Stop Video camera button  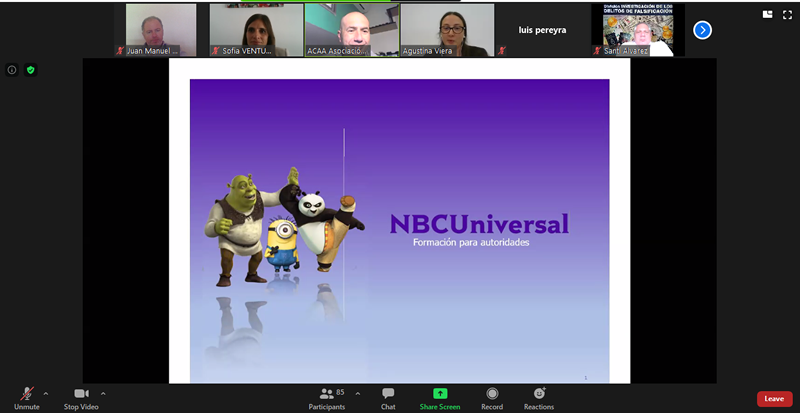pos(81,398)
